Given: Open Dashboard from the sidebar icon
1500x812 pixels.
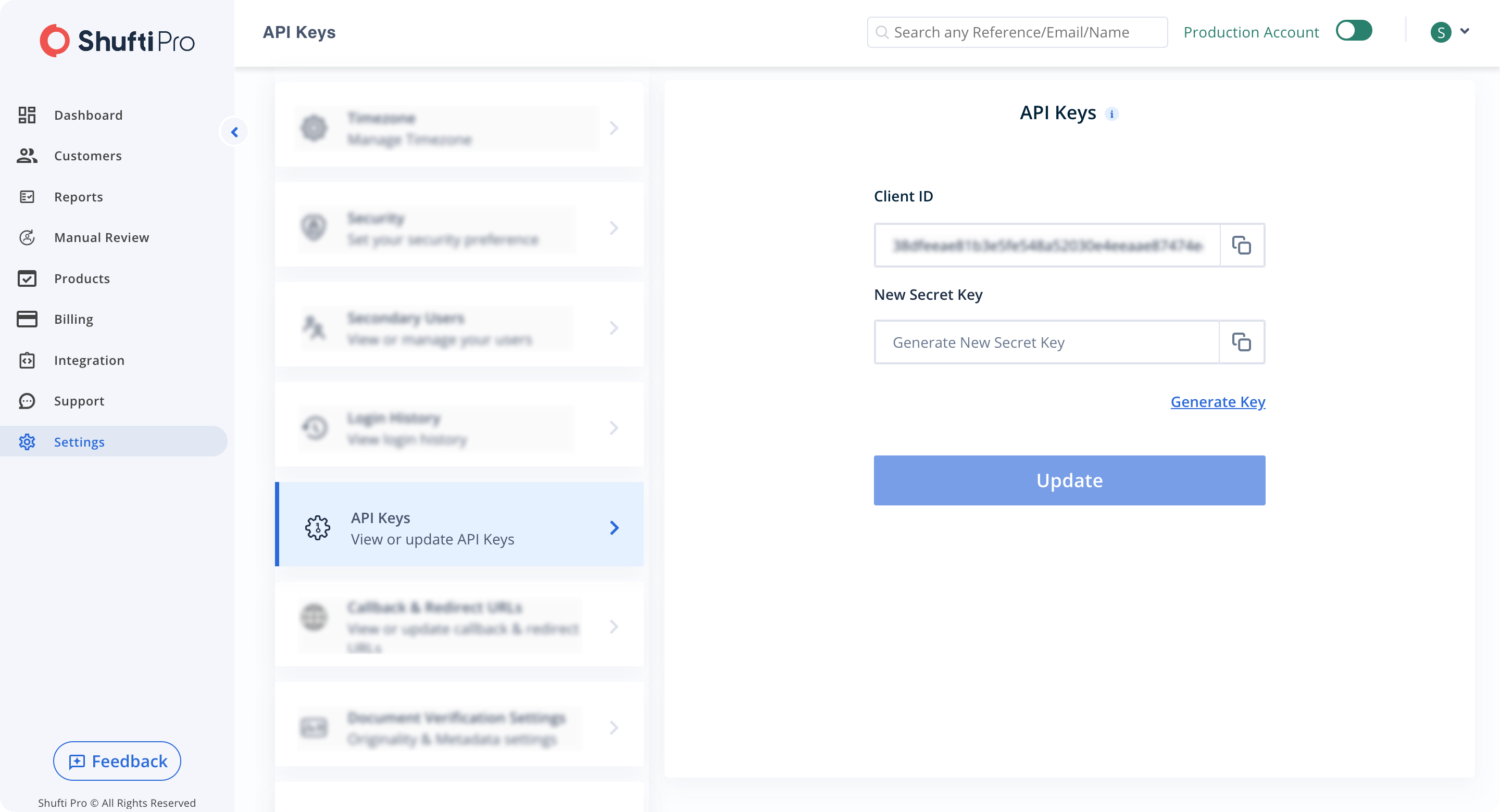Looking at the screenshot, I should (x=27, y=115).
